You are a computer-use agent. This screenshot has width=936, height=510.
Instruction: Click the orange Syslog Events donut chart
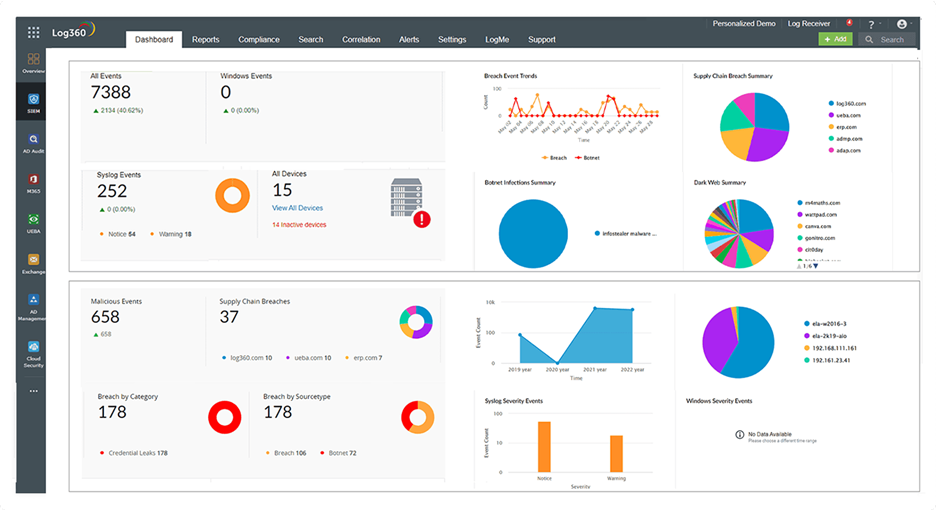(x=232, y=196)
